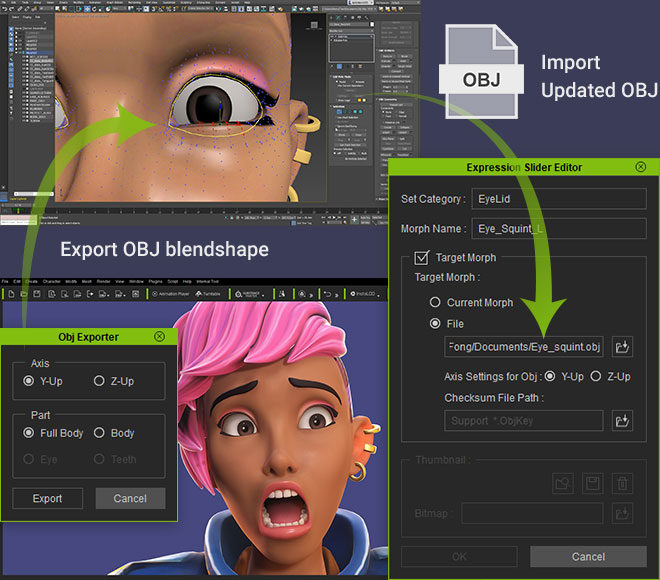Open the Character menu

coord(50,282)
